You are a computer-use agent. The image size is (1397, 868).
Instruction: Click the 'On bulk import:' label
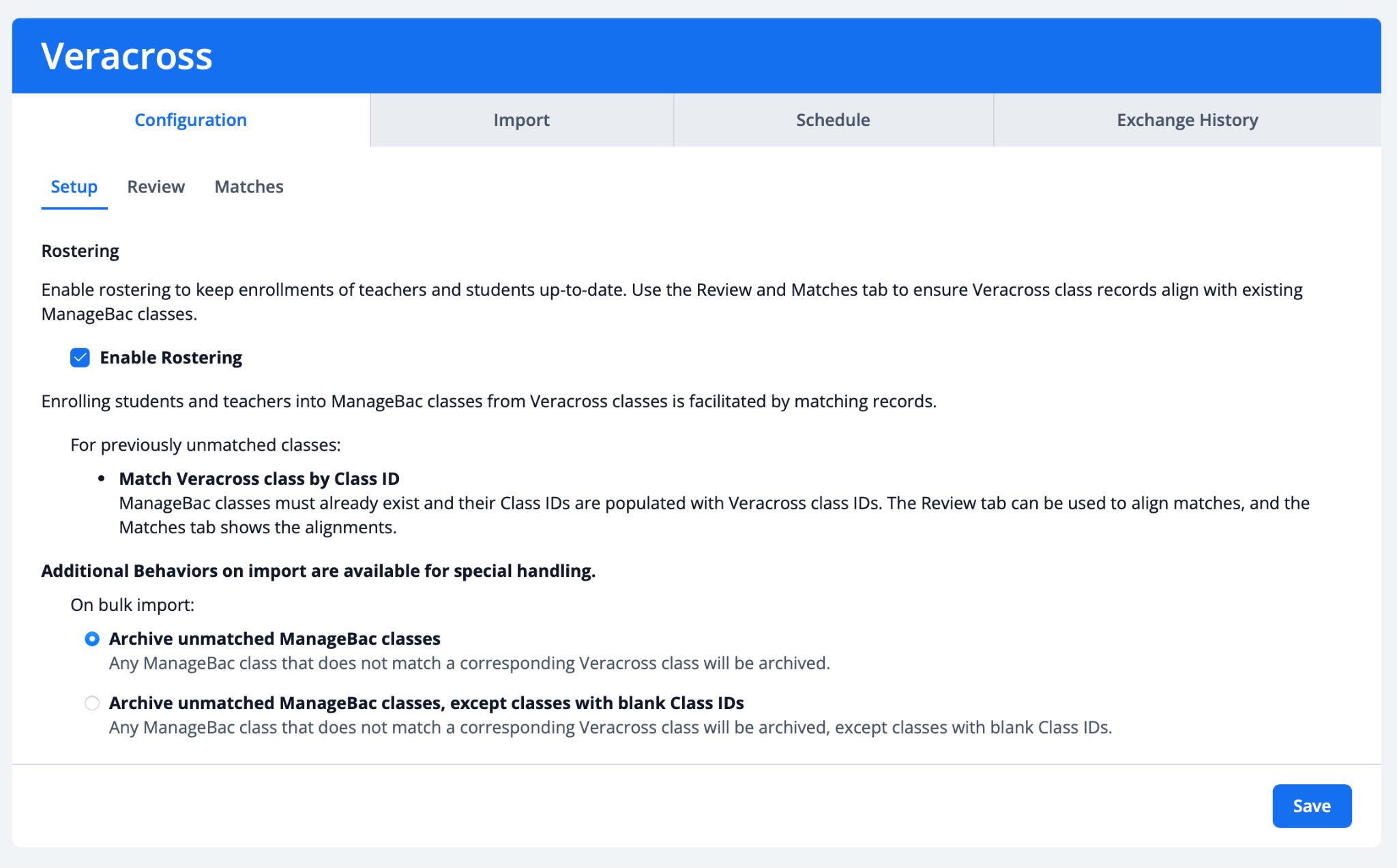(132, 605)
